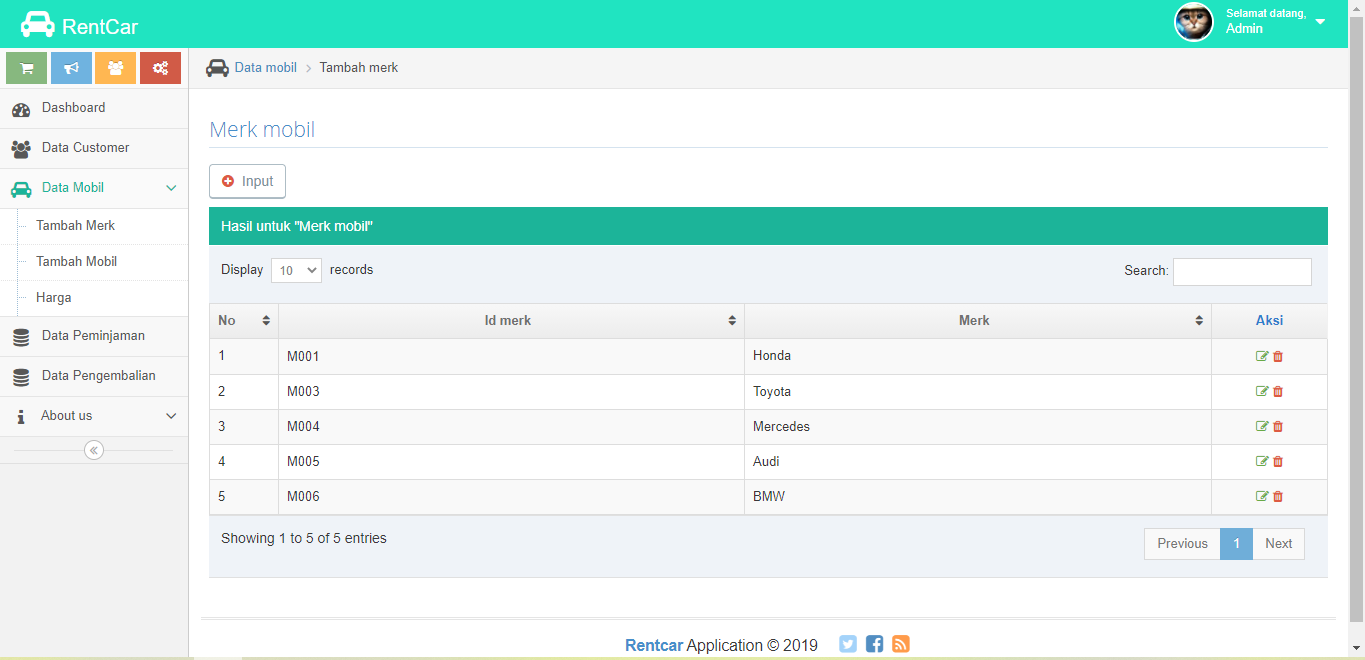Viewport: 1365px width, 660px height.
Task: Open the Admin account dropdown arrow
Action: 1320,21
